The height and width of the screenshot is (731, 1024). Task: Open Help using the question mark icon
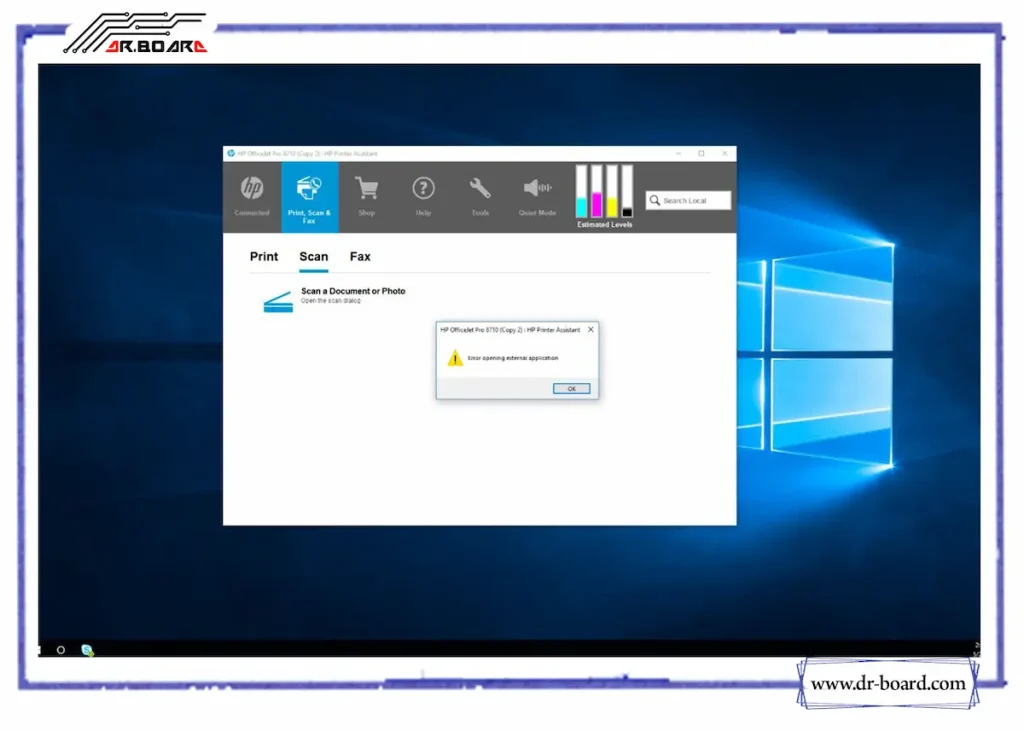pyautogui.click(x=422, y=187)
